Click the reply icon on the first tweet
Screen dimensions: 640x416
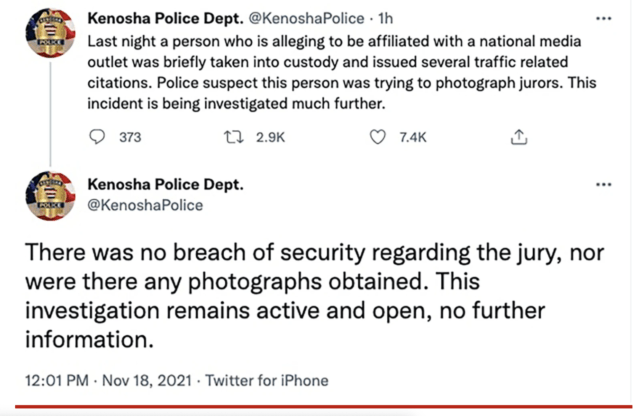[97, 137]
